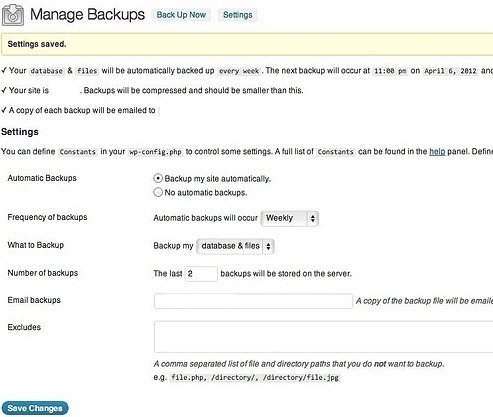This screenshot has height=417, width=493.
Task: Click the 'Email backups' label
Action: (x=34, y=300)
